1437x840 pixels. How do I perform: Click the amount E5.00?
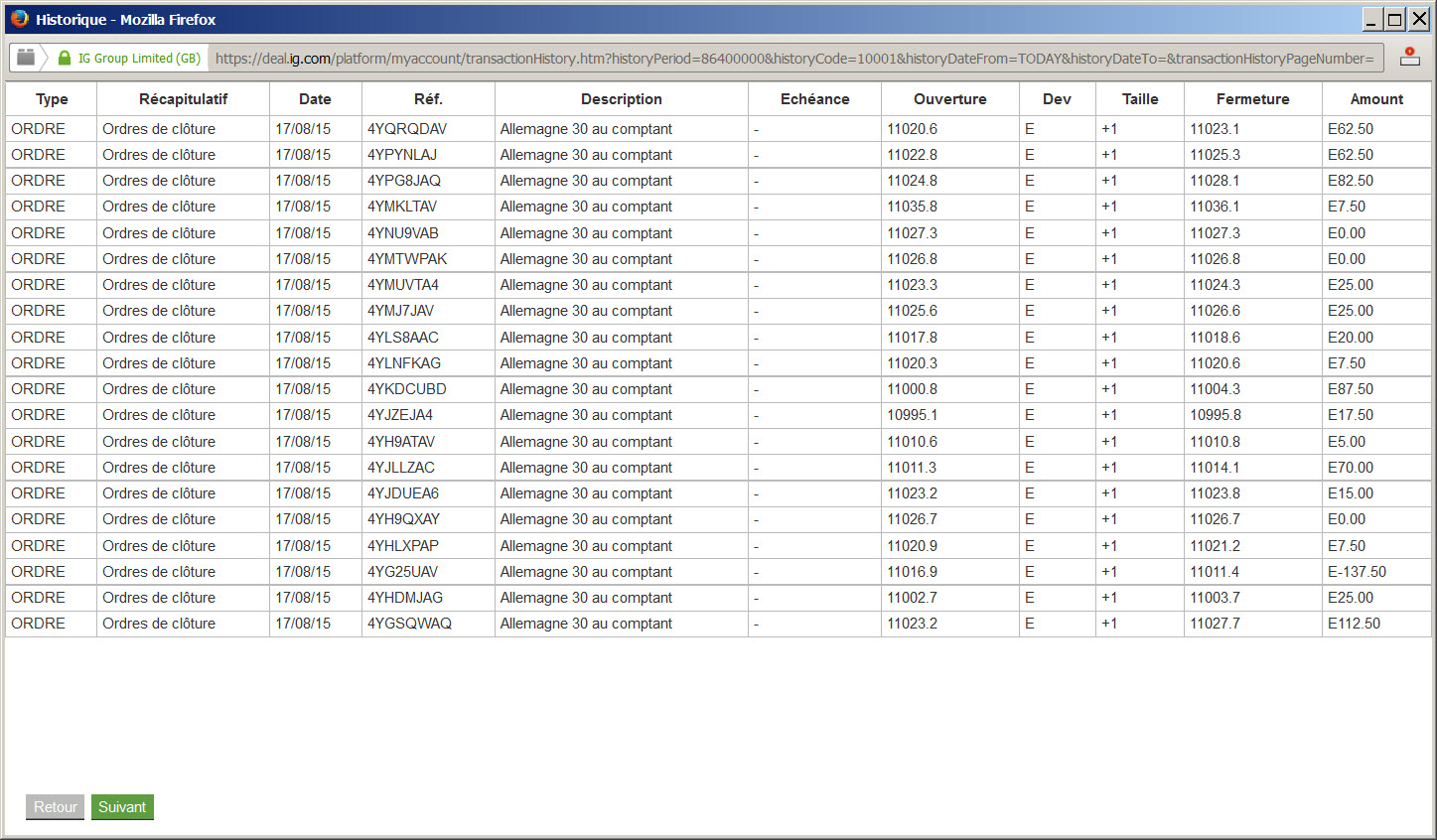[x=1347, y=442]
